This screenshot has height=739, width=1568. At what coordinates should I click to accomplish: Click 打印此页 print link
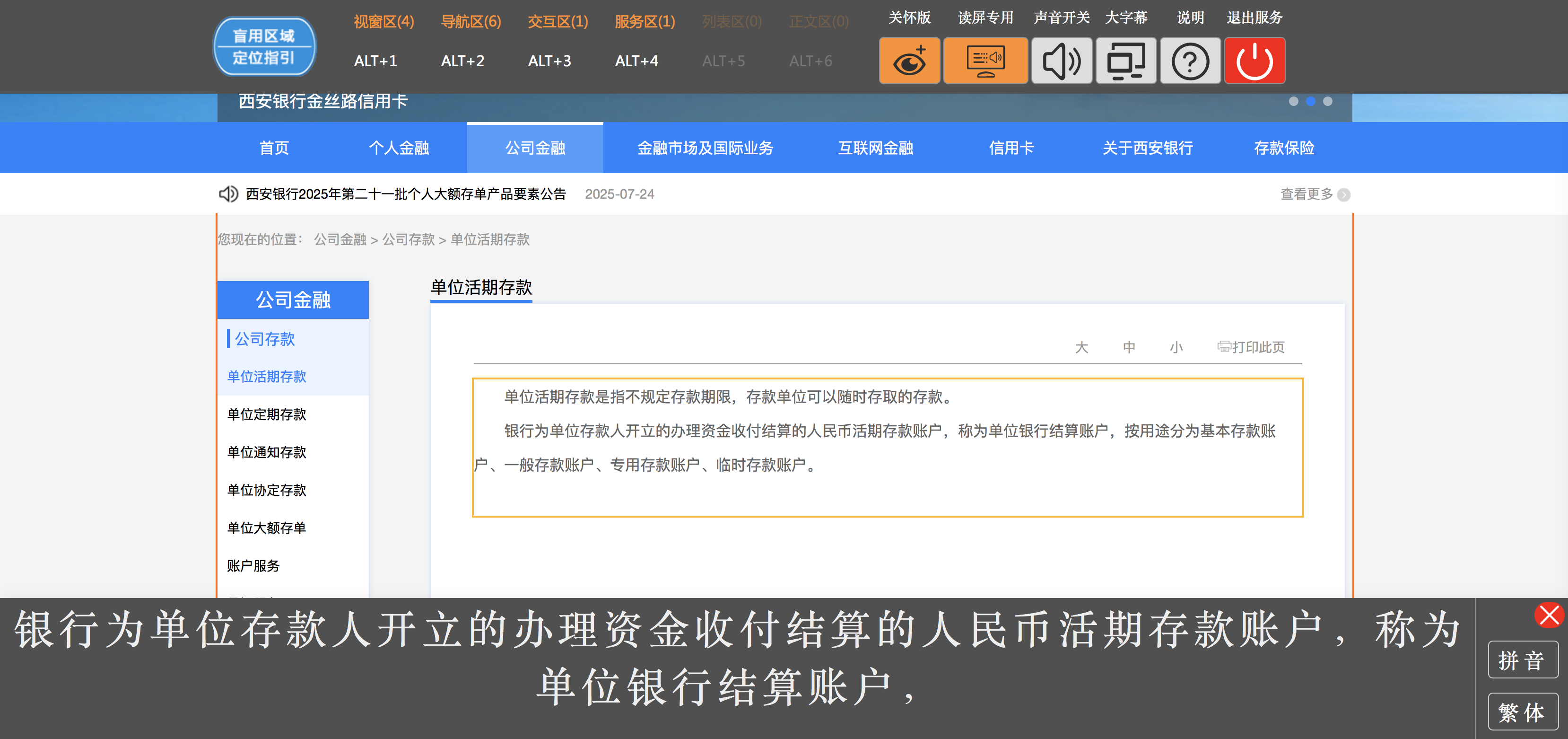1252,347
